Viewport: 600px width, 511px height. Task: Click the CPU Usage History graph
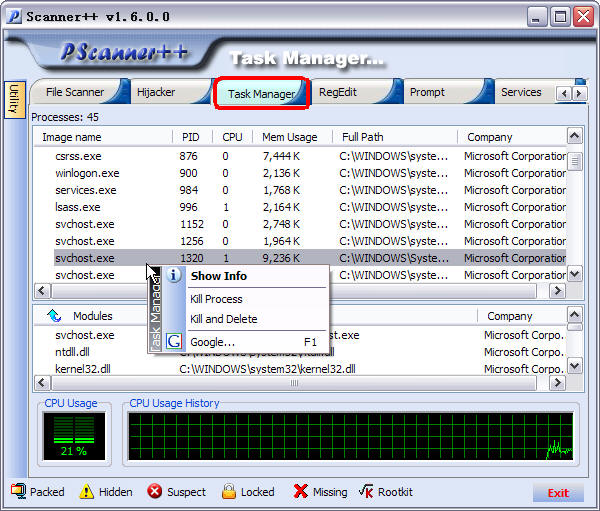click(351, 436)
